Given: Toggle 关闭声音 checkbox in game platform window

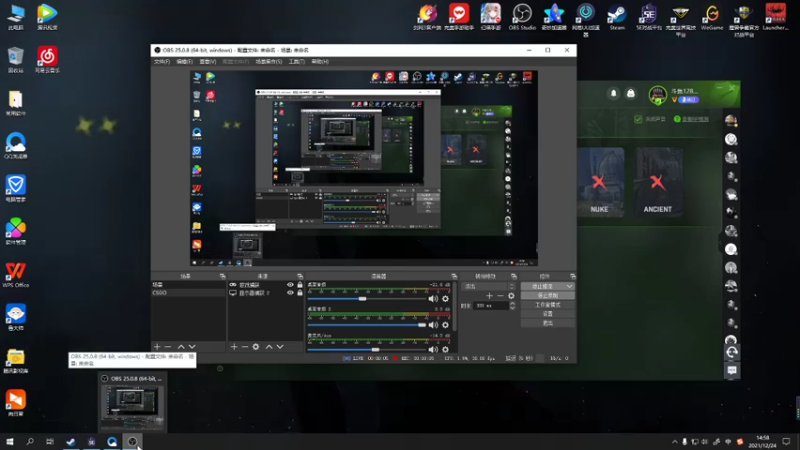Looking at the screenshot, I should coord(638,119).
